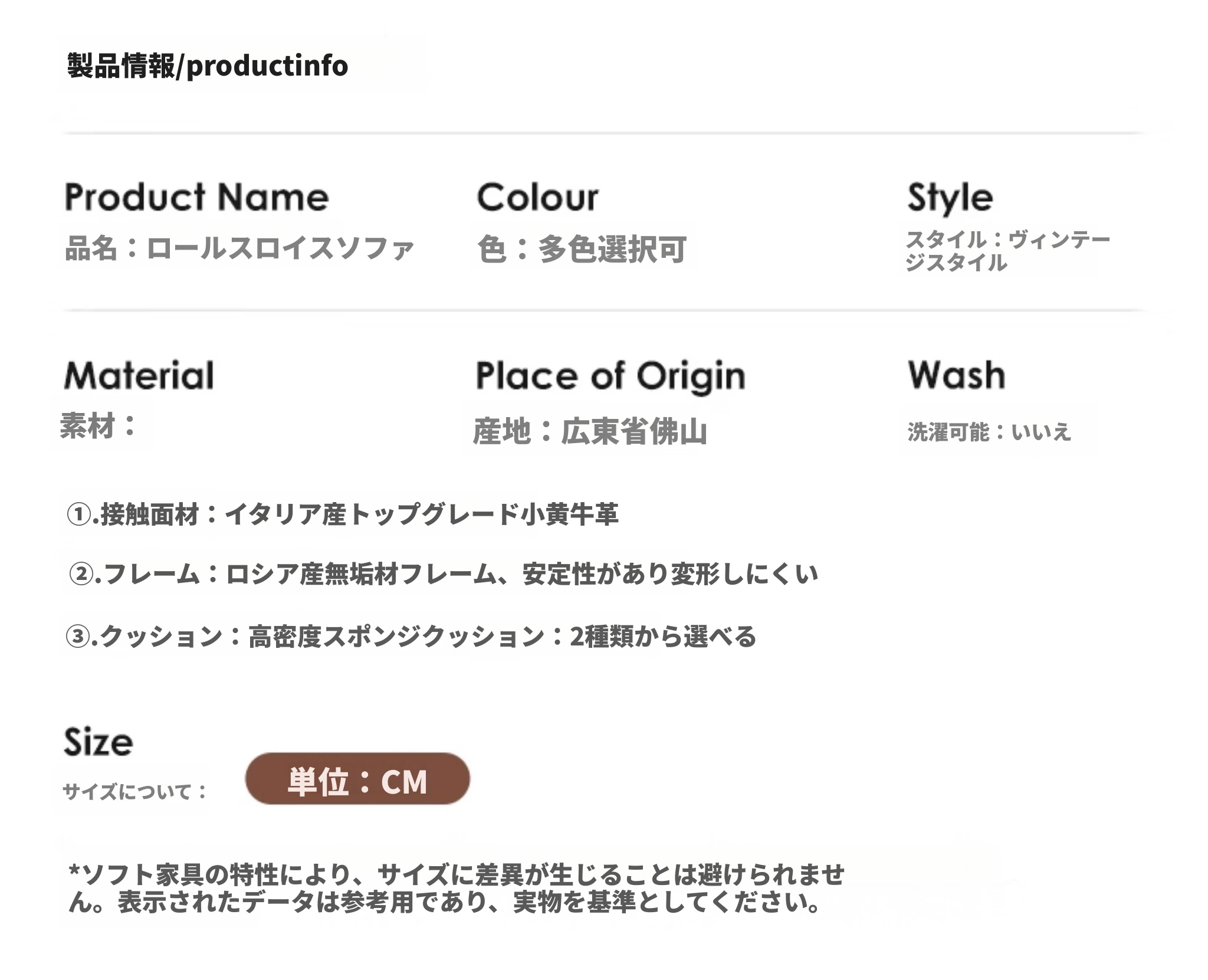
Task: Click the Place of Origin heading
Action: coord(610,376)
